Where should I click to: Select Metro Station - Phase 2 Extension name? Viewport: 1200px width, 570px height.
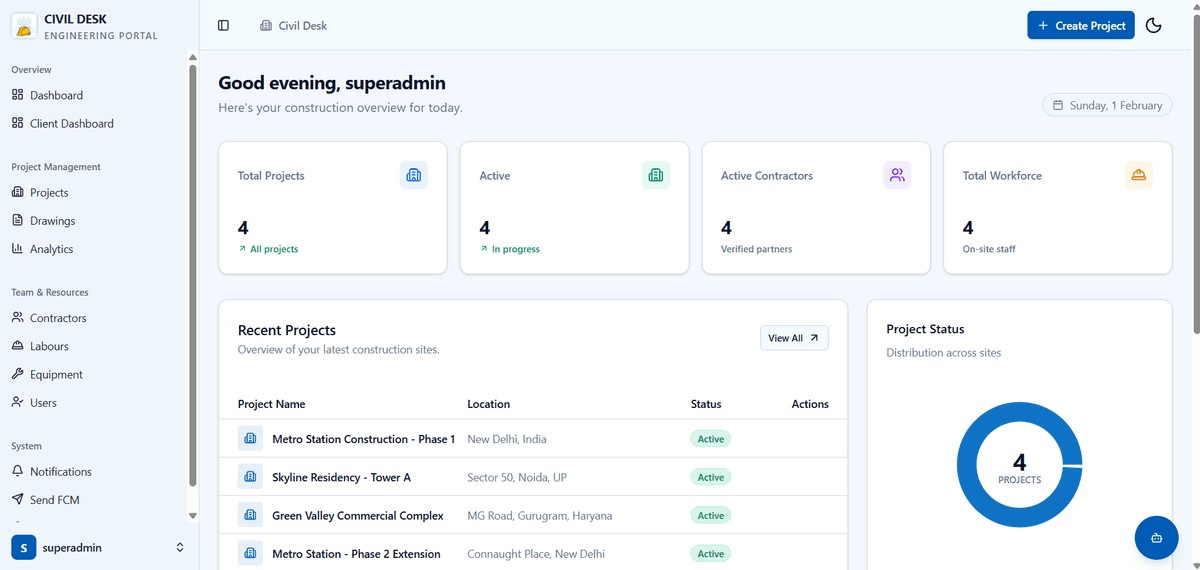click(x=356, y=554)
